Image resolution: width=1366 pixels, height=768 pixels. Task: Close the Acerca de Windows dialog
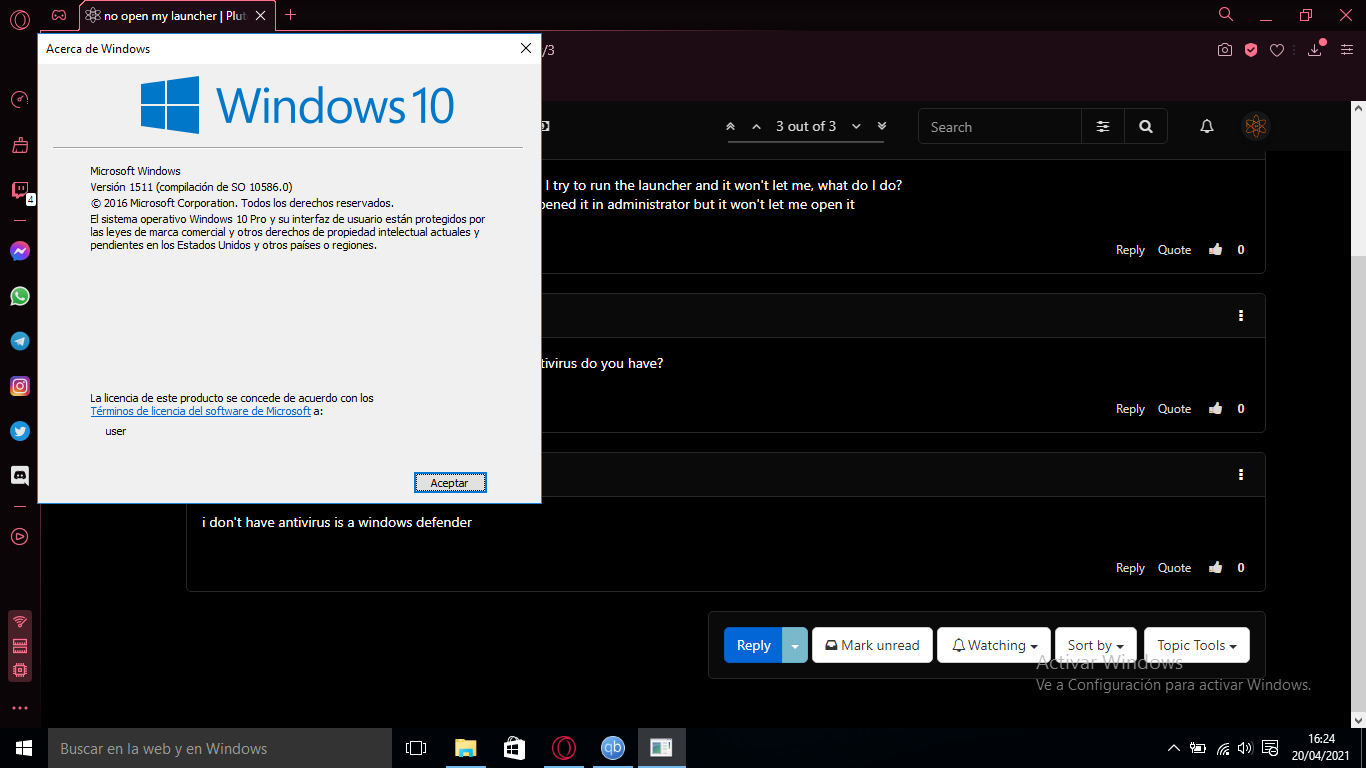526,48
